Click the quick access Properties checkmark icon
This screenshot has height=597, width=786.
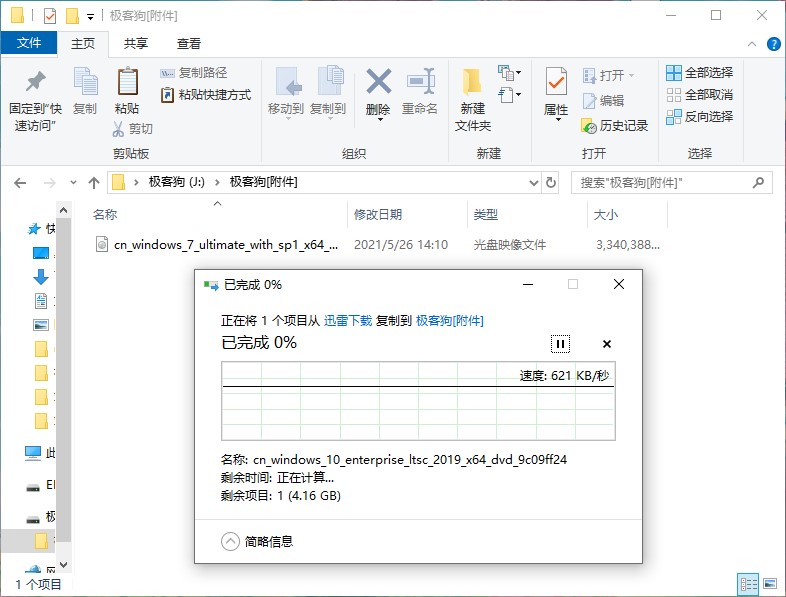pos(50,16)
